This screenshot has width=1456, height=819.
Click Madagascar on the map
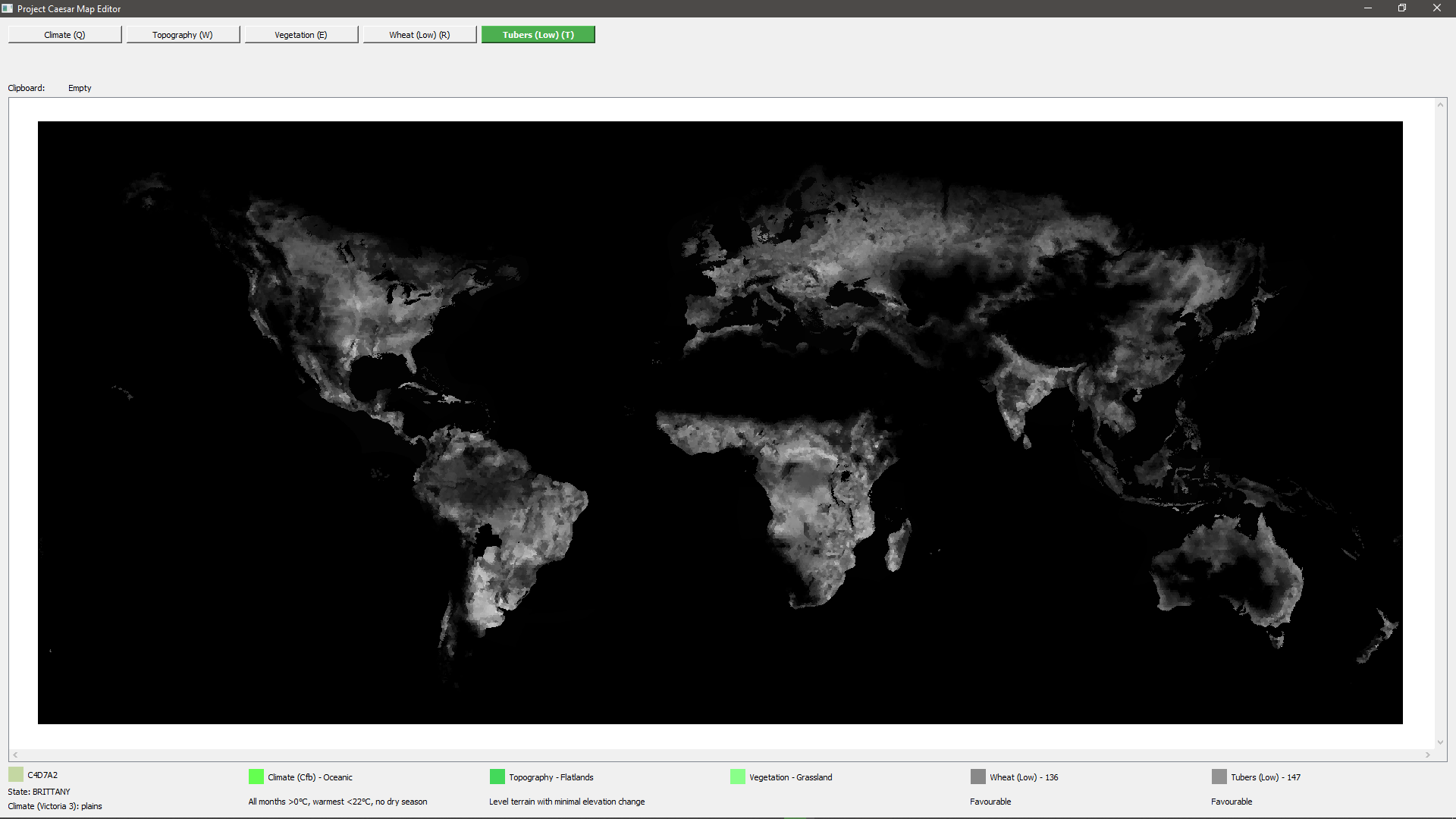coord(898,544)
